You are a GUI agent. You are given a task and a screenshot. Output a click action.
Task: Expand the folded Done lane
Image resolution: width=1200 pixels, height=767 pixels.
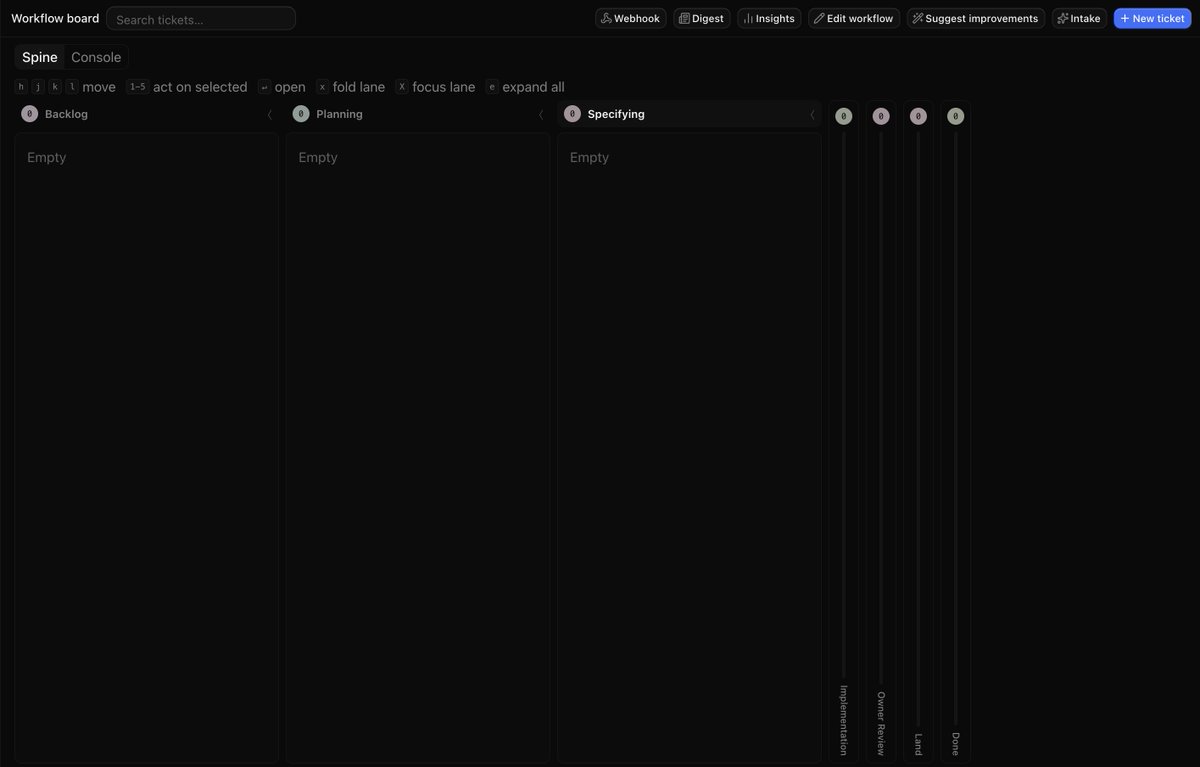click(x=955, y=430)
